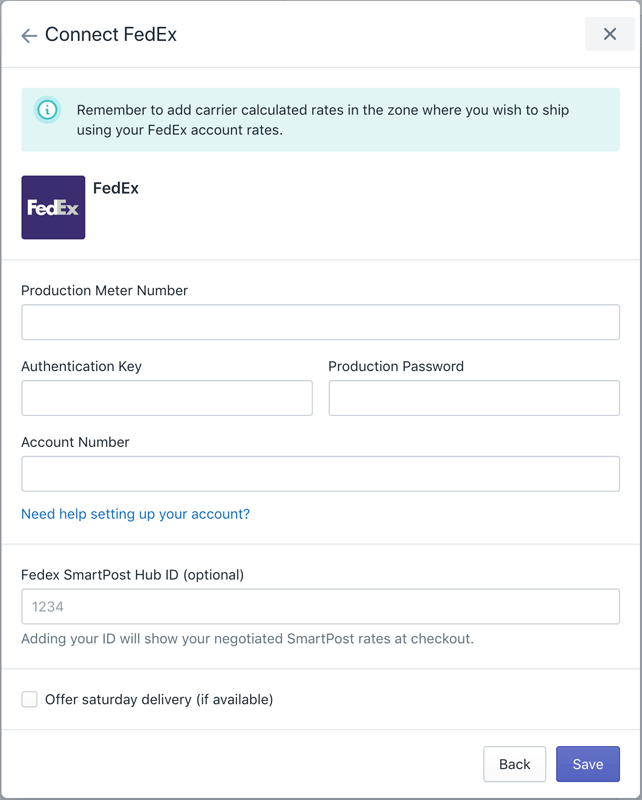Enable Offer saturday delivery

[x=29, y=699]
